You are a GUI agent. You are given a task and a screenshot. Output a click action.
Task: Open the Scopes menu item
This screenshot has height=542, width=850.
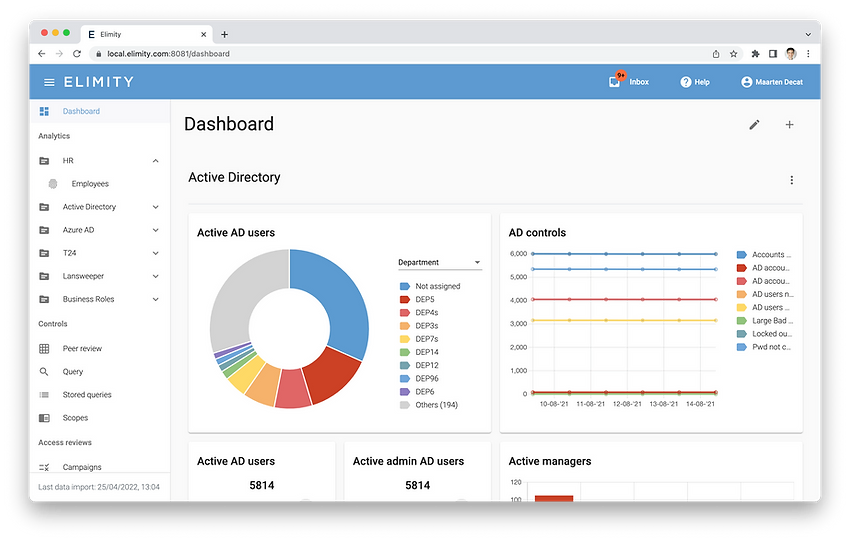click(x=100, y=418)
